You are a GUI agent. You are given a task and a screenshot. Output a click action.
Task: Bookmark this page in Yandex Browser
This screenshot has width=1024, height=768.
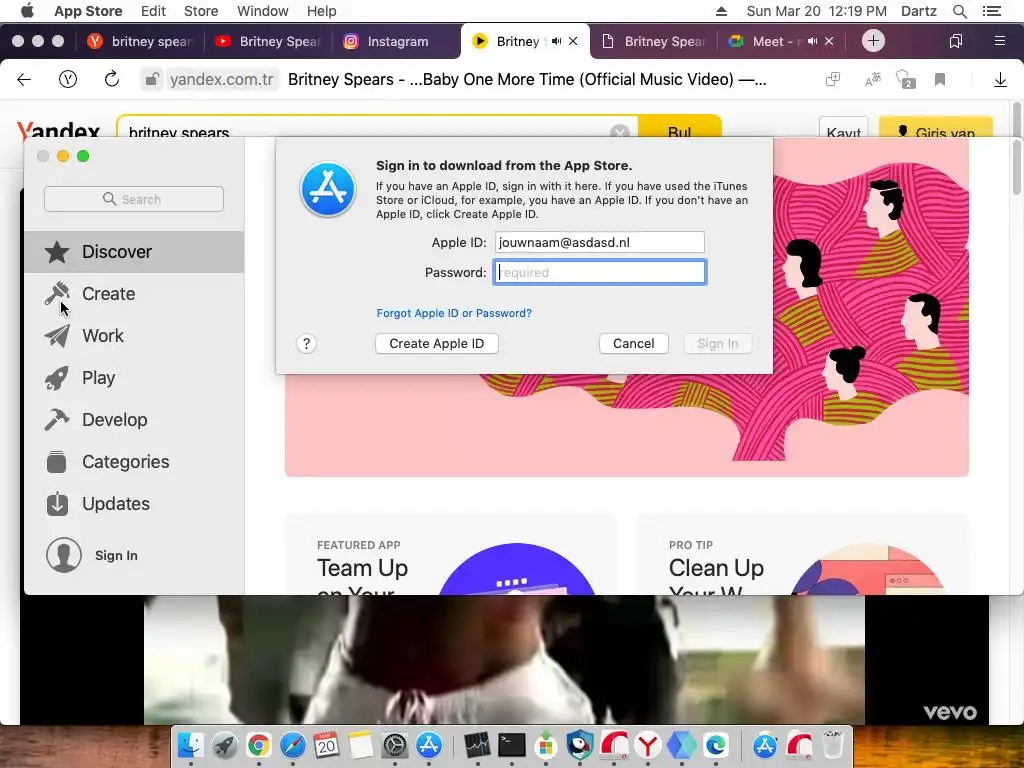click(x=940, y=80)
